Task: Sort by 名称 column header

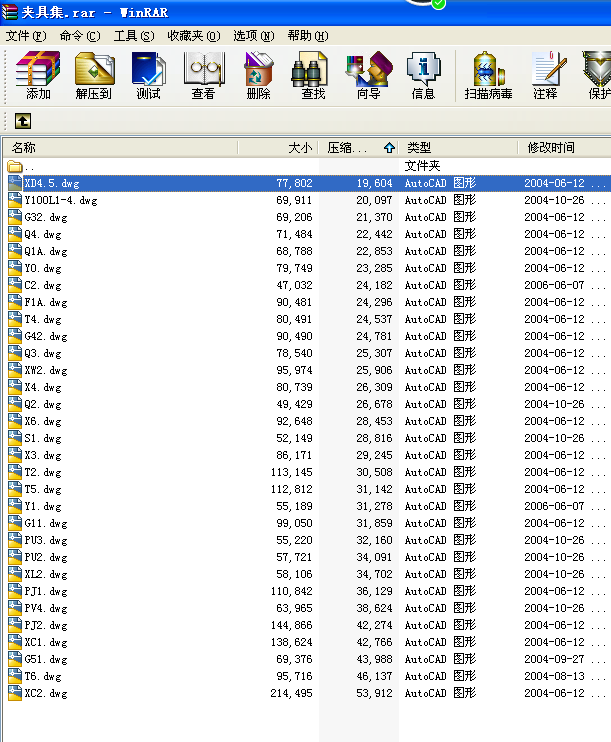Action: pyautogui.click(x=121, y=148)
